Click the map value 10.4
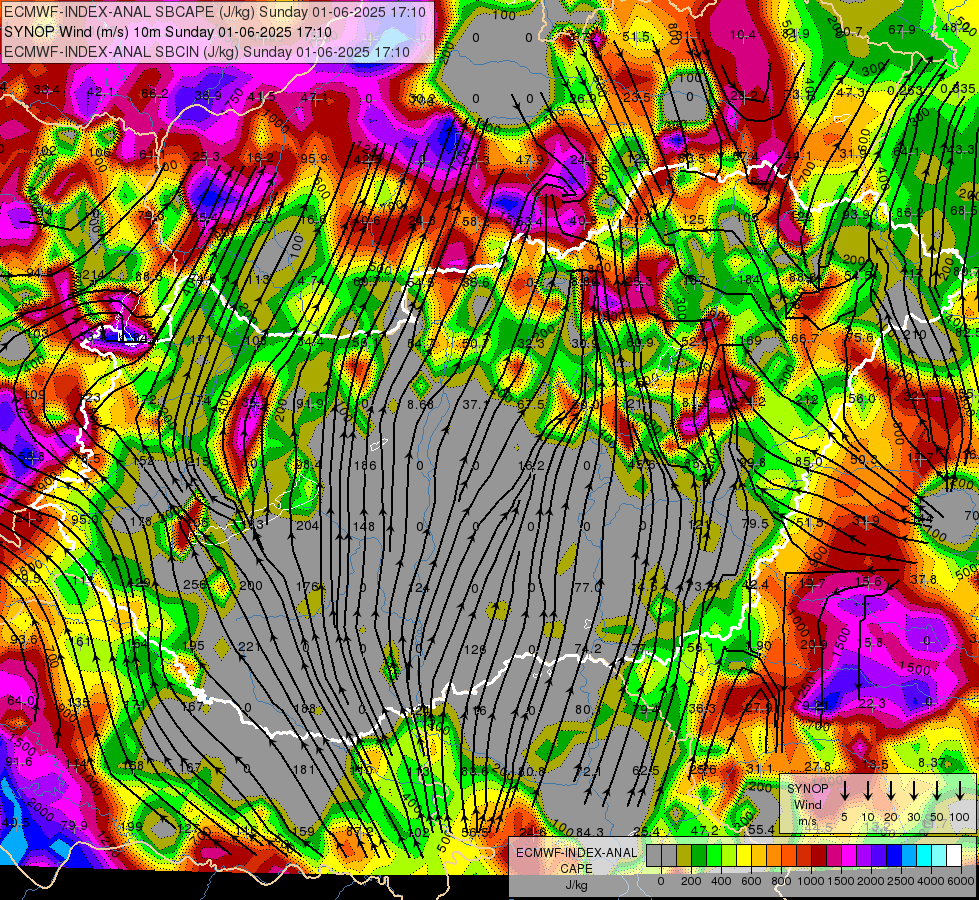 743,35
